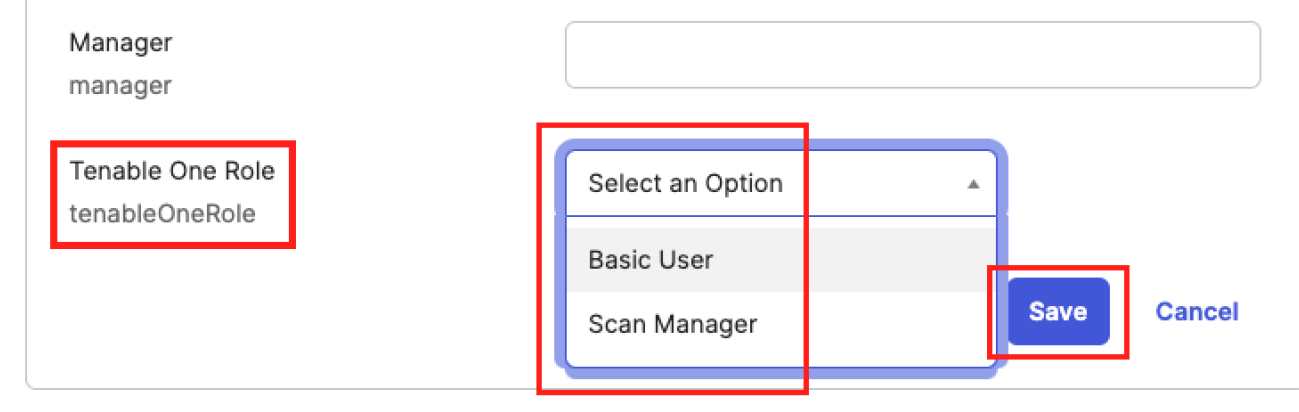1299x412 pixels.
Task: Pick Scan Manager as Tenable One Role
Action: click(672, 324)
